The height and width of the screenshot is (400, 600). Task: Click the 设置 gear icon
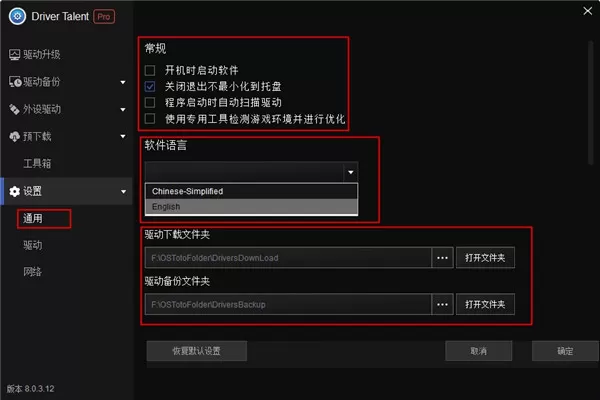coord(15,191)
